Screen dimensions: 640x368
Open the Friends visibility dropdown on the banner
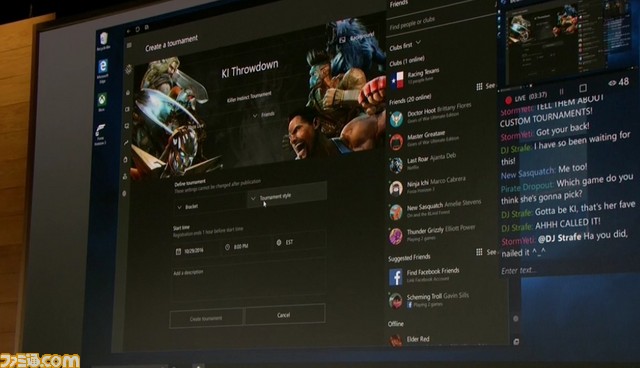(264, 115)
